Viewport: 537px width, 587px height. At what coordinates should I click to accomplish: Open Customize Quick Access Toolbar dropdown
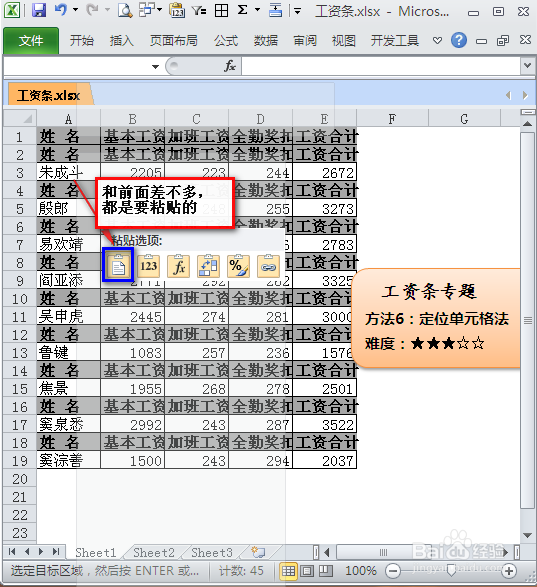[298, 11]
